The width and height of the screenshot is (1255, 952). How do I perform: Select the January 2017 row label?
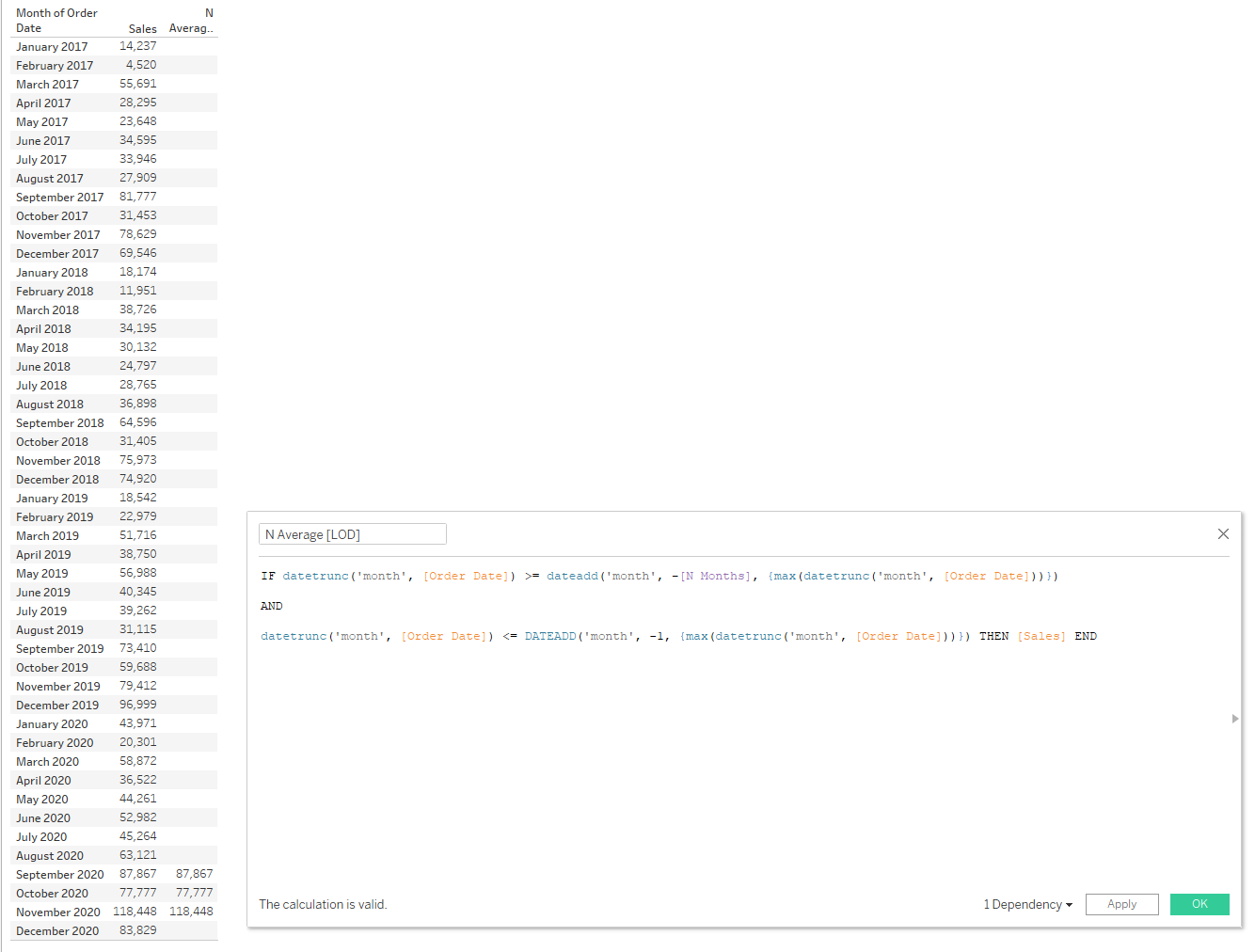click(x=52, y=47)
